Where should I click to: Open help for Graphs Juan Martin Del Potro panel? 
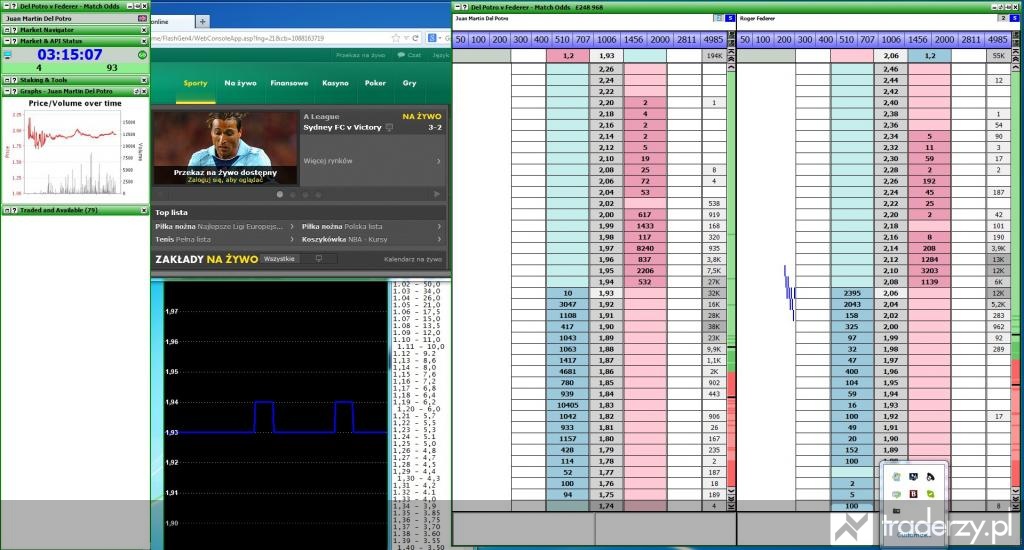[14, 91]
